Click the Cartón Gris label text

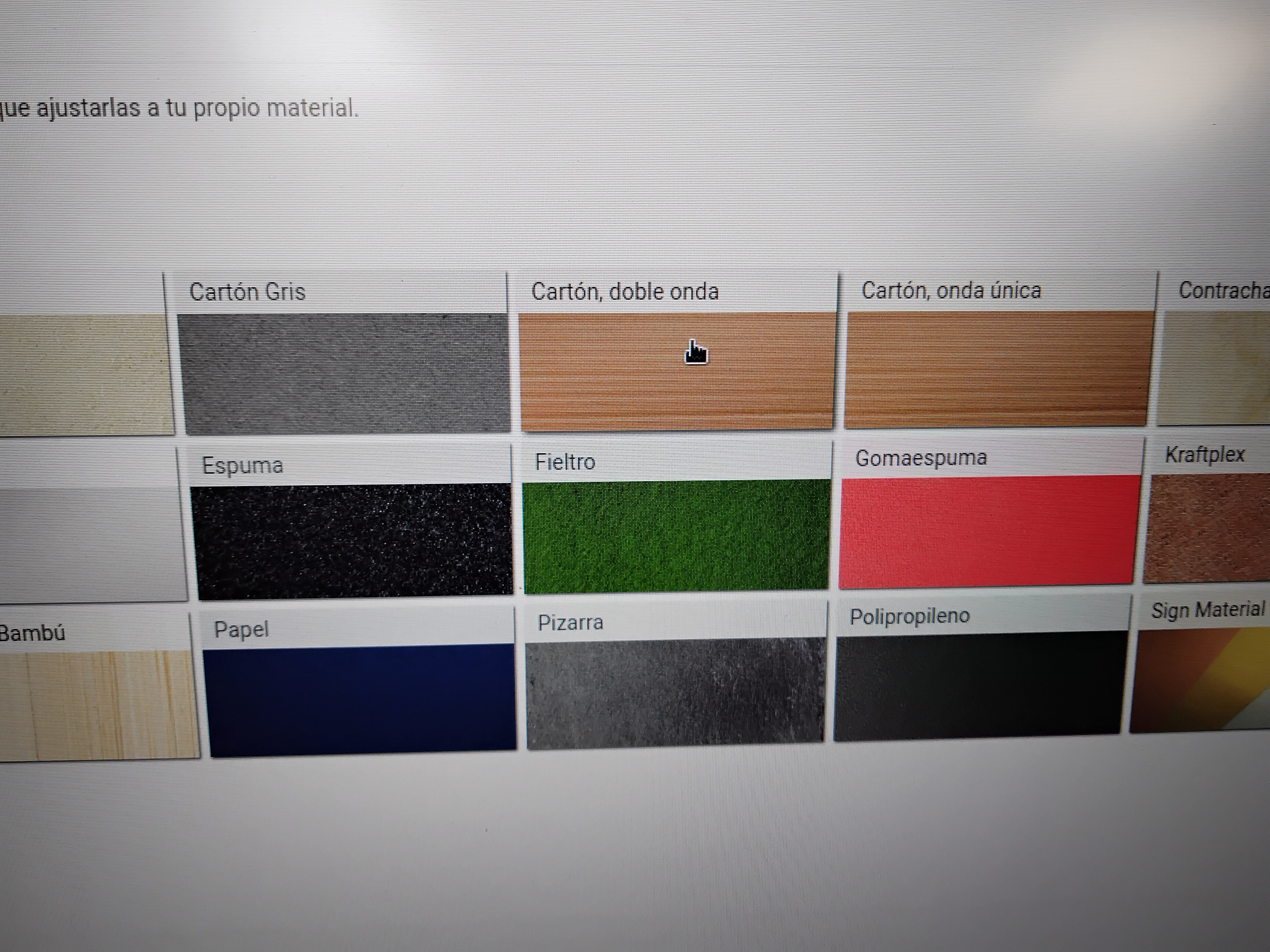(x=248, y=292)
